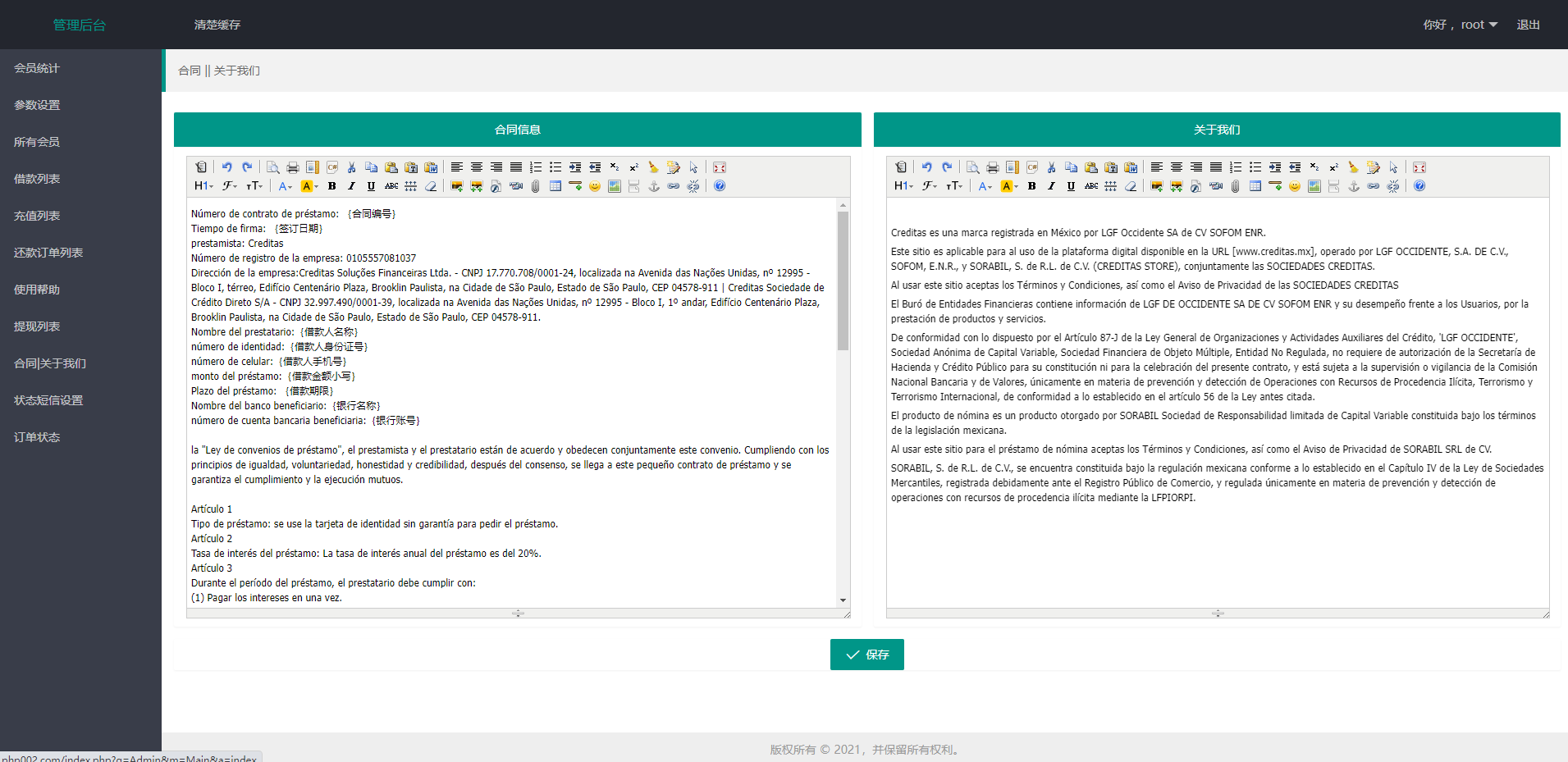Open font size dropdown in 合同信息 editor

(254, 186)
